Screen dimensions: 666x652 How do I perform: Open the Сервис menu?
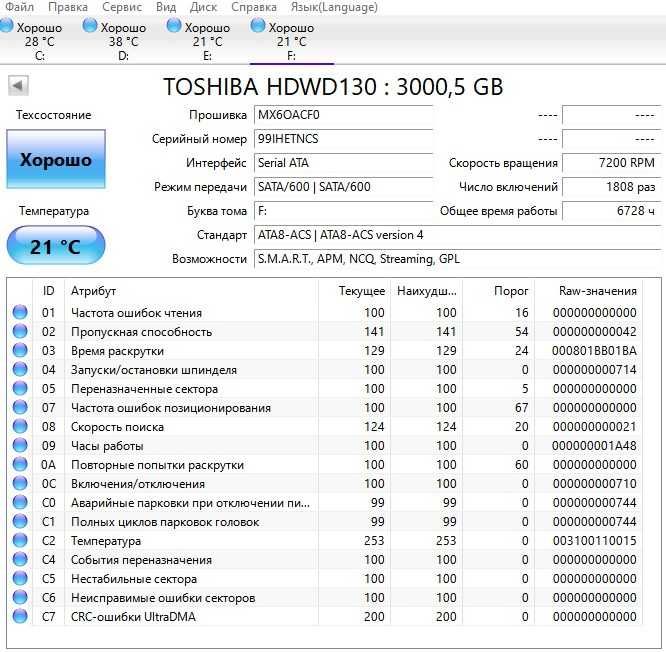pyautogui.click(x=122, y=7)
